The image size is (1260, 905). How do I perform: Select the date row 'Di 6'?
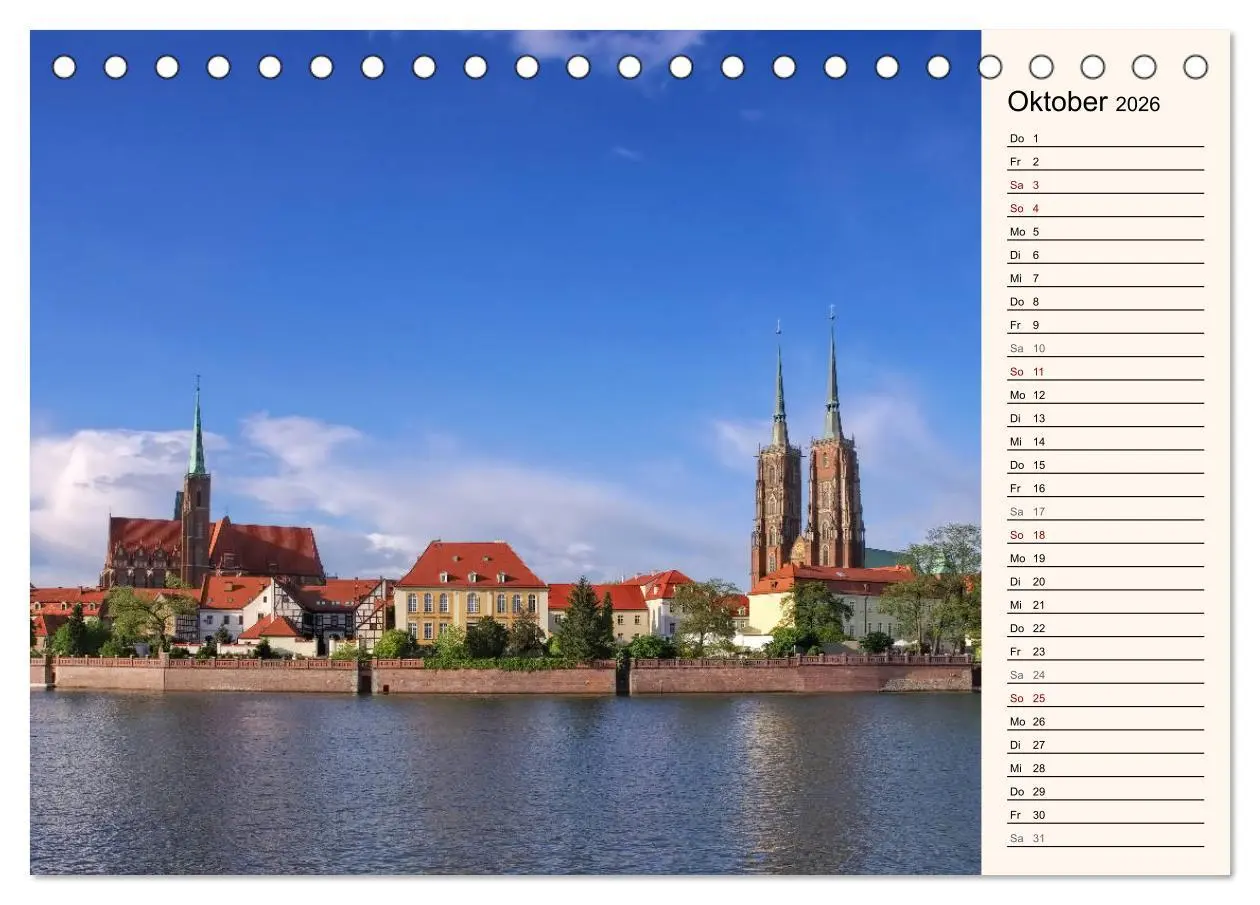pos(1105,255)
